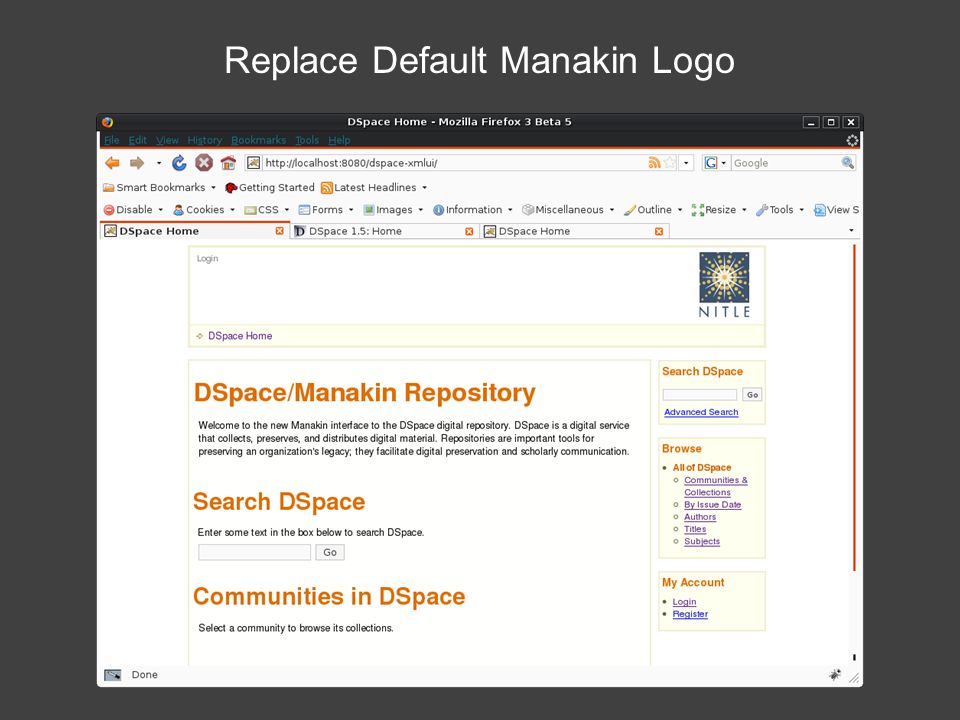Screen dimensions: 960x720
Task: Click the Firefox back arrow
Action: pyautogui.click(x=112, y=163)
